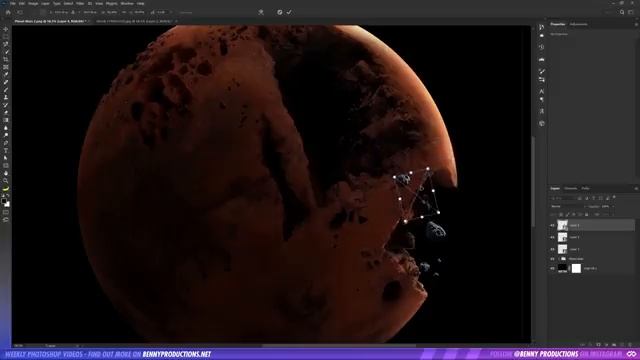This screenshot has height=360, width=640.
Task: Select the Brush tool
Action: click(6, 90)
